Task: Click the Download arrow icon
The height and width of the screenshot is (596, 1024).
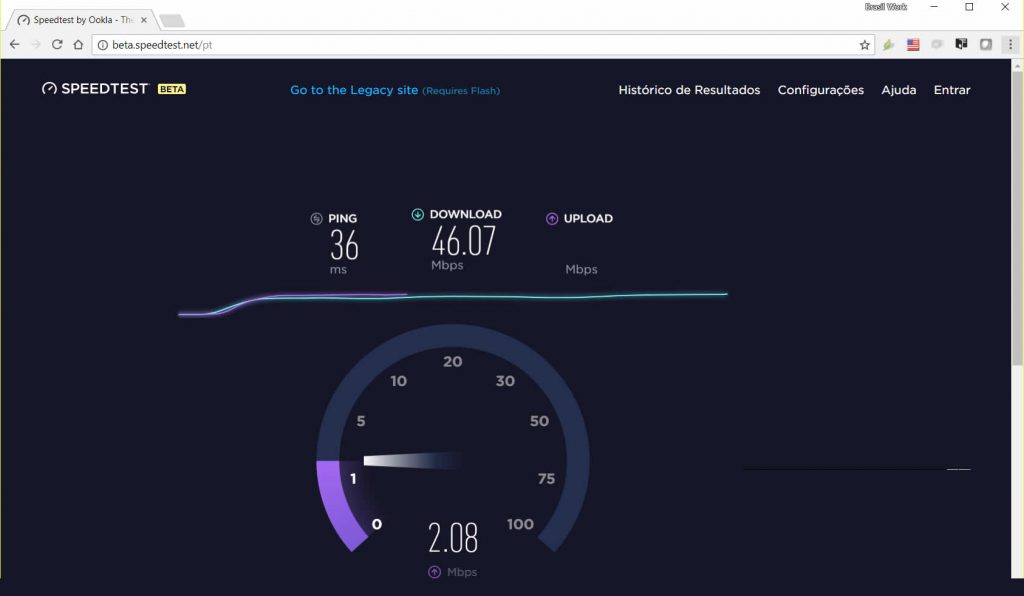Action: coord(418,214)
